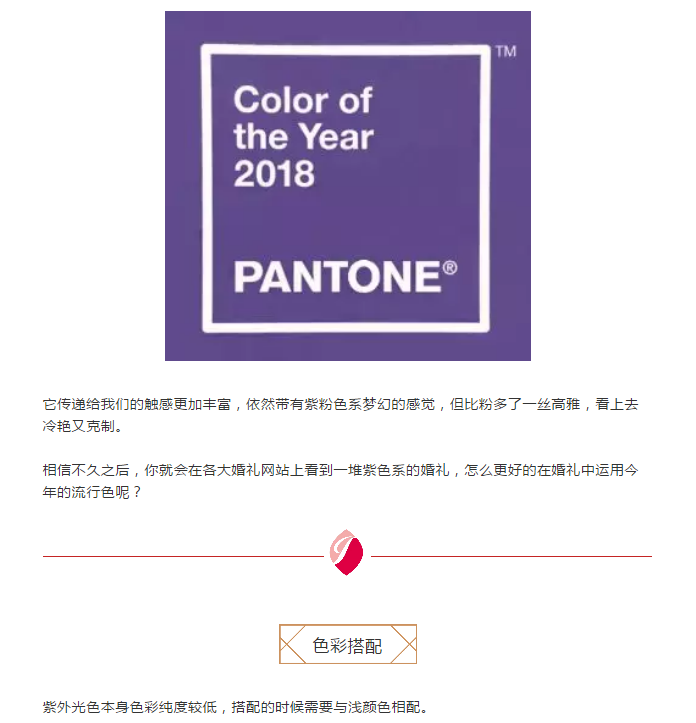The width and height of the screenshot is (696, 723).
Task: Click the red divider line right of logo
Action: [512, 556]
